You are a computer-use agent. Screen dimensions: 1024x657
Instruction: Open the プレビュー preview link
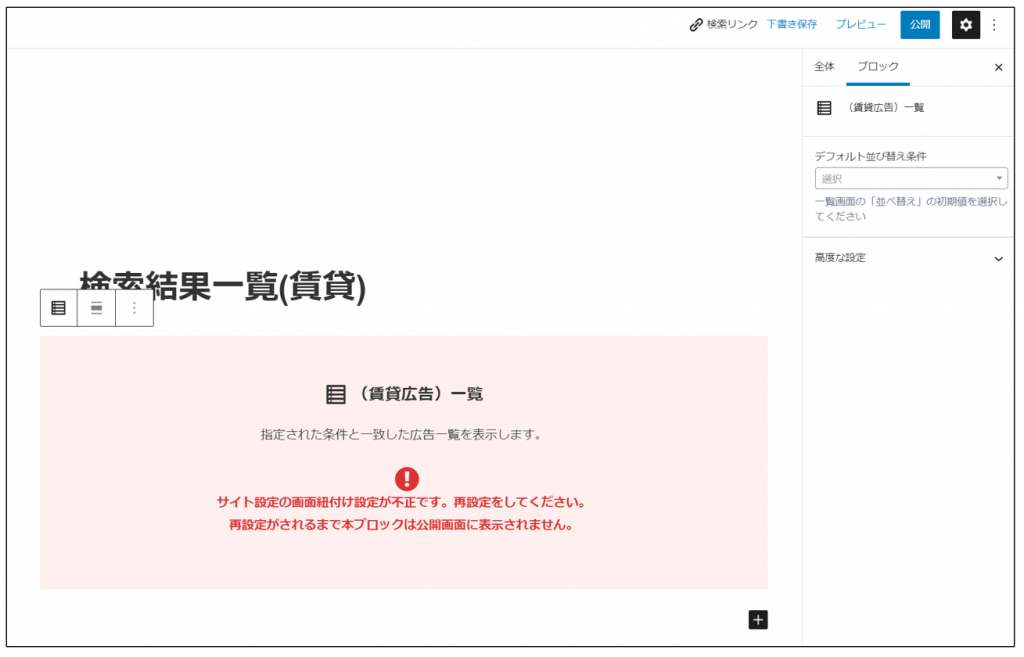pos(860,25)
